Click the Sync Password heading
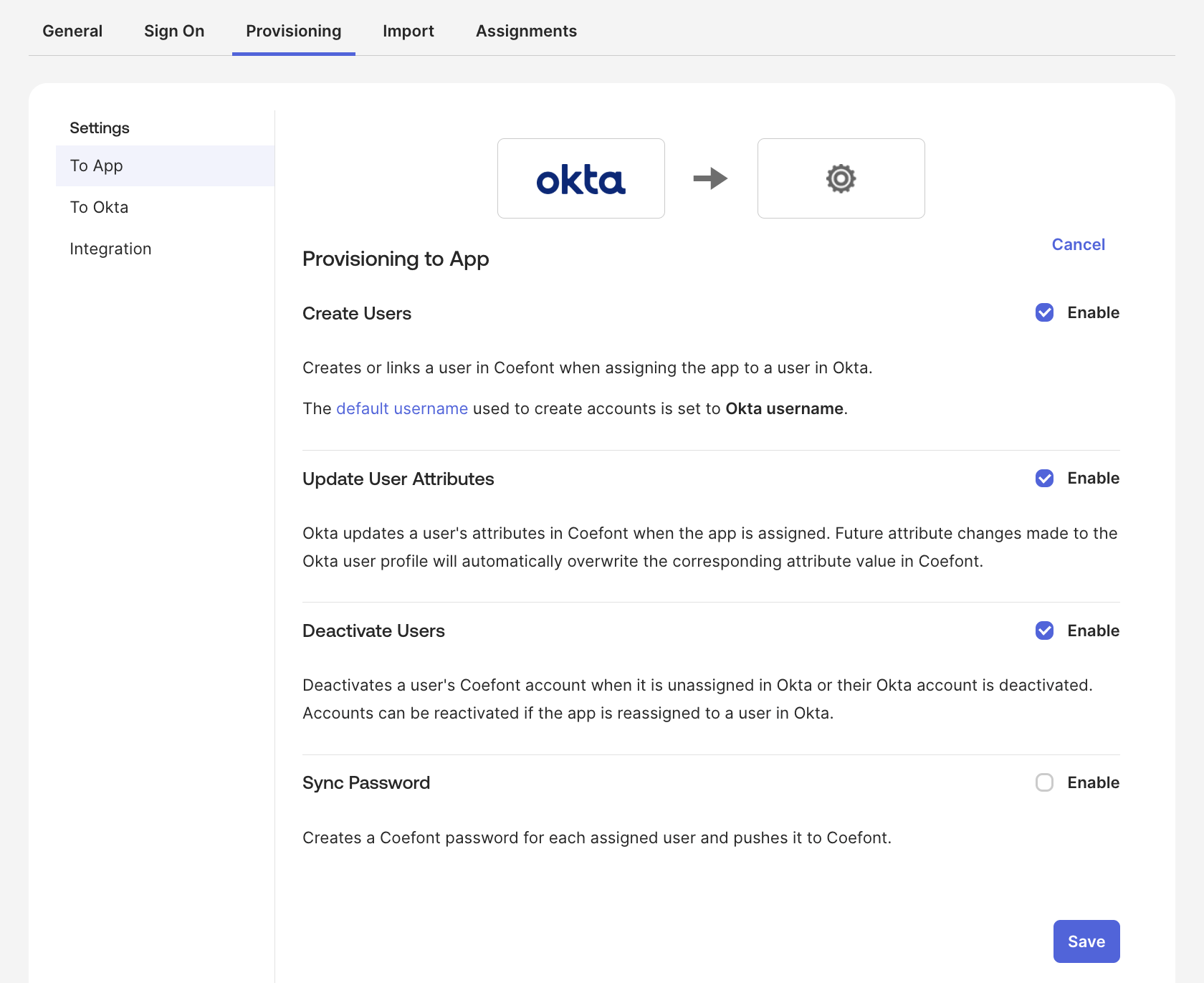The height and width of the screenshot is (983, 1204). (366, 782)
